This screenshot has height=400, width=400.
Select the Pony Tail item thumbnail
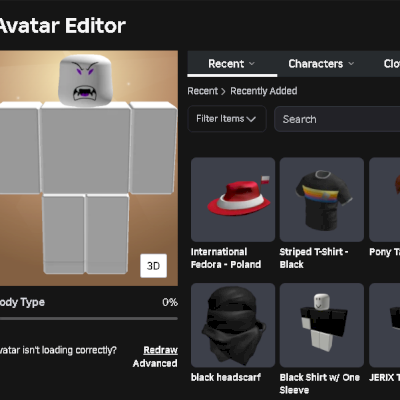pos(385,200)
